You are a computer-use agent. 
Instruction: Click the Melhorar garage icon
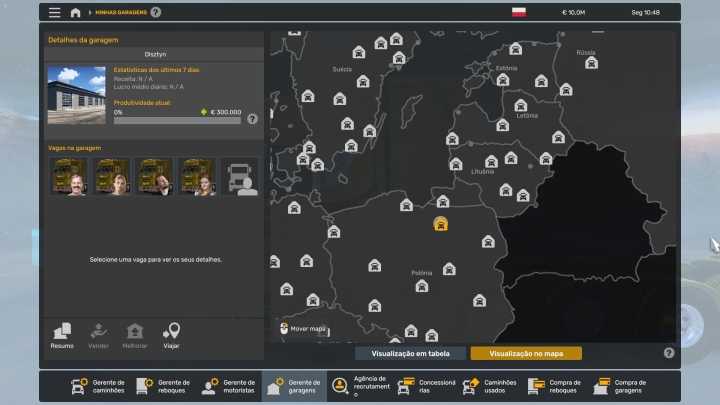coord(135,336)
